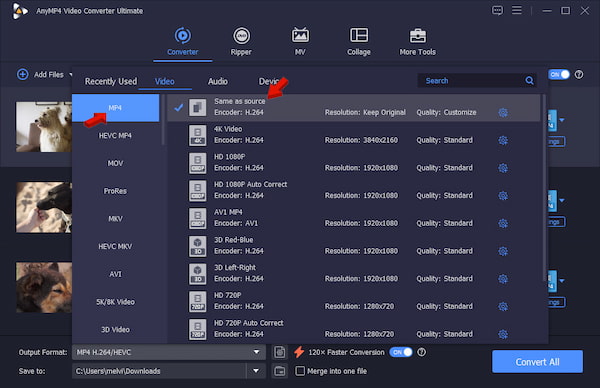Open the MV maker module
The image size is (600, 388).
[300, 41]
